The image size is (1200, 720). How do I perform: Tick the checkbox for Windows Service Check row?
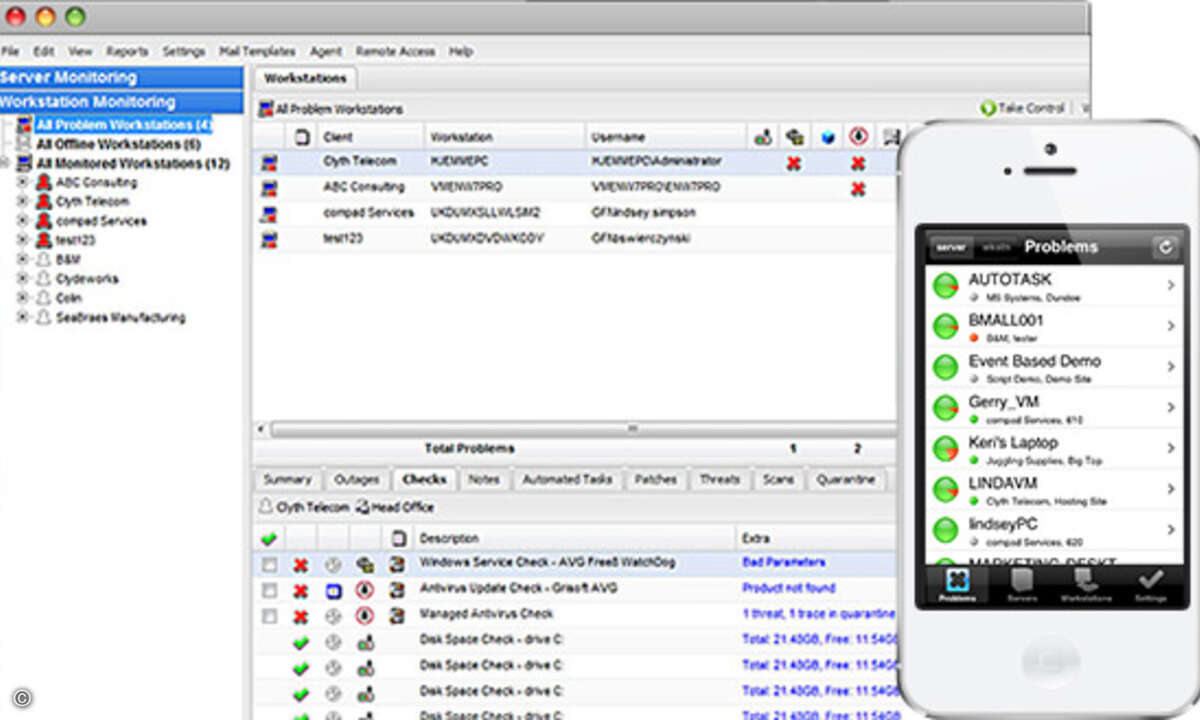pos(269,565)
